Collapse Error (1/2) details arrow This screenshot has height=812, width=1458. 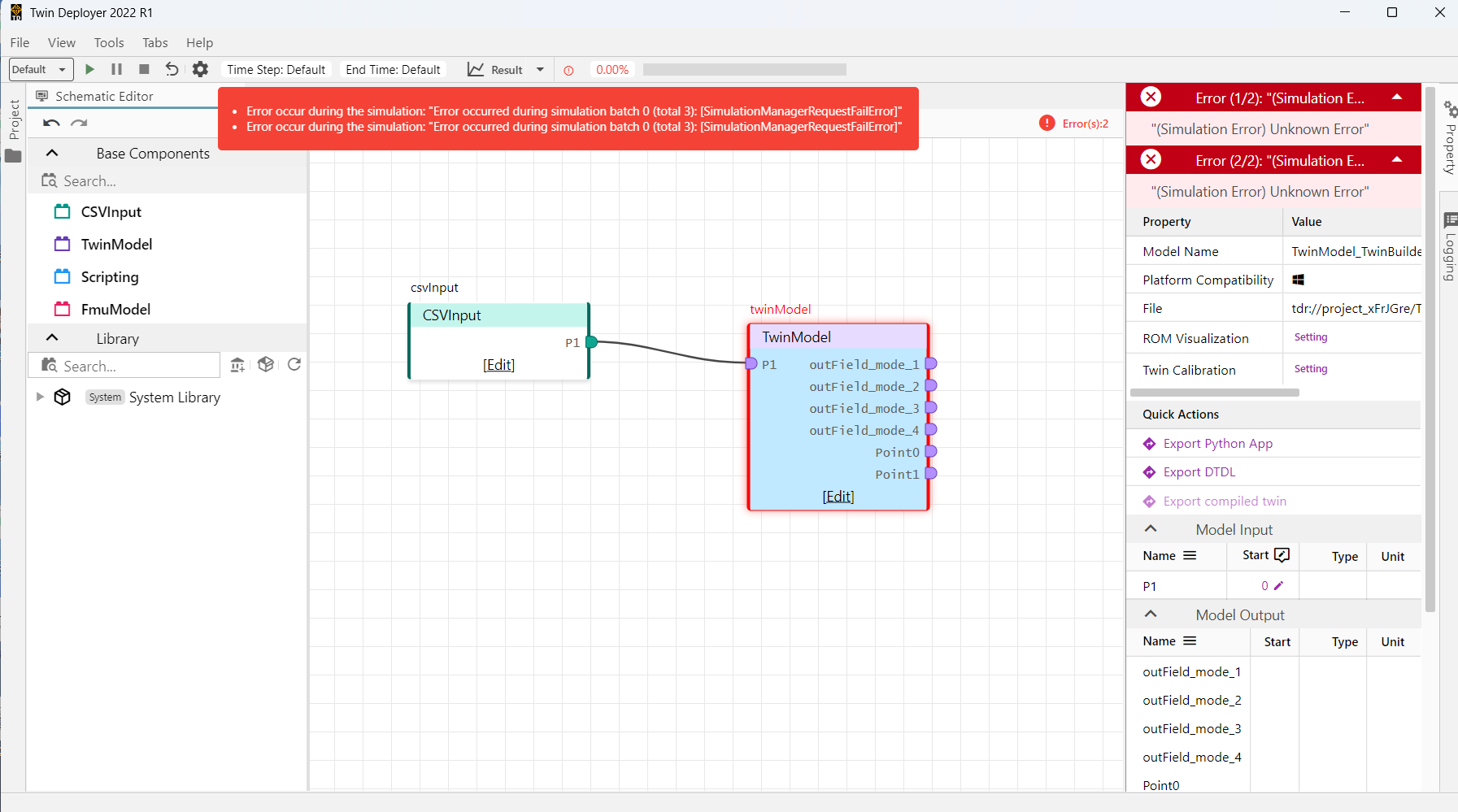(x=1397, y=97)
